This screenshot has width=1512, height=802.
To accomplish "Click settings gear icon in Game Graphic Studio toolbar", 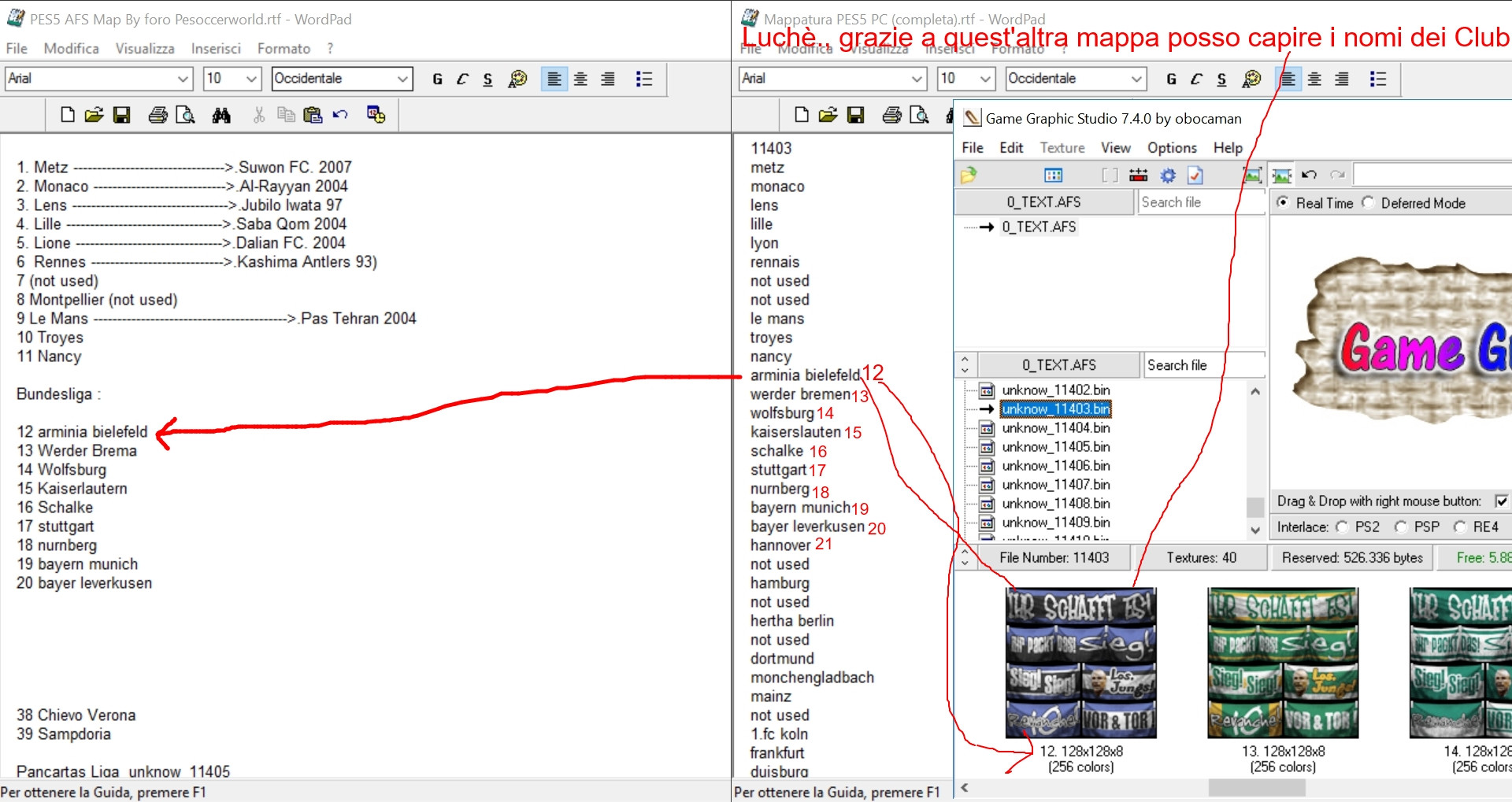I will point(1168,175).
